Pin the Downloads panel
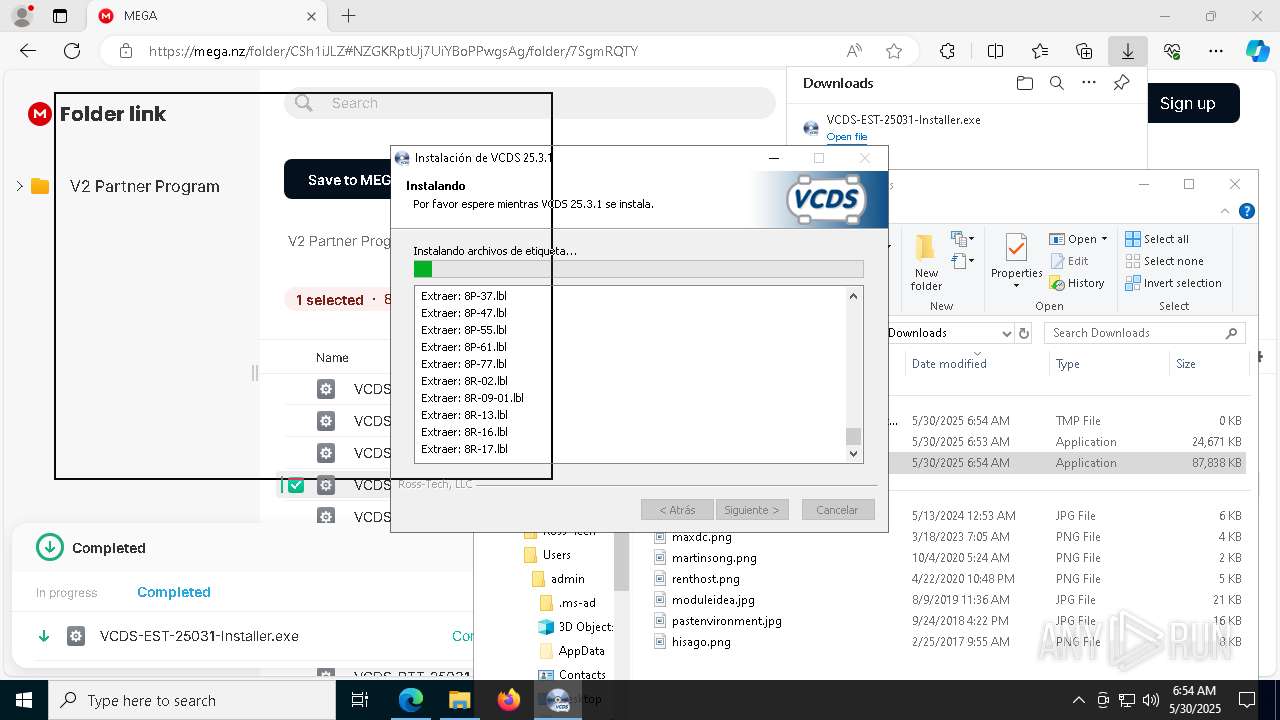1280x720 pixels. pos(1121,83)
